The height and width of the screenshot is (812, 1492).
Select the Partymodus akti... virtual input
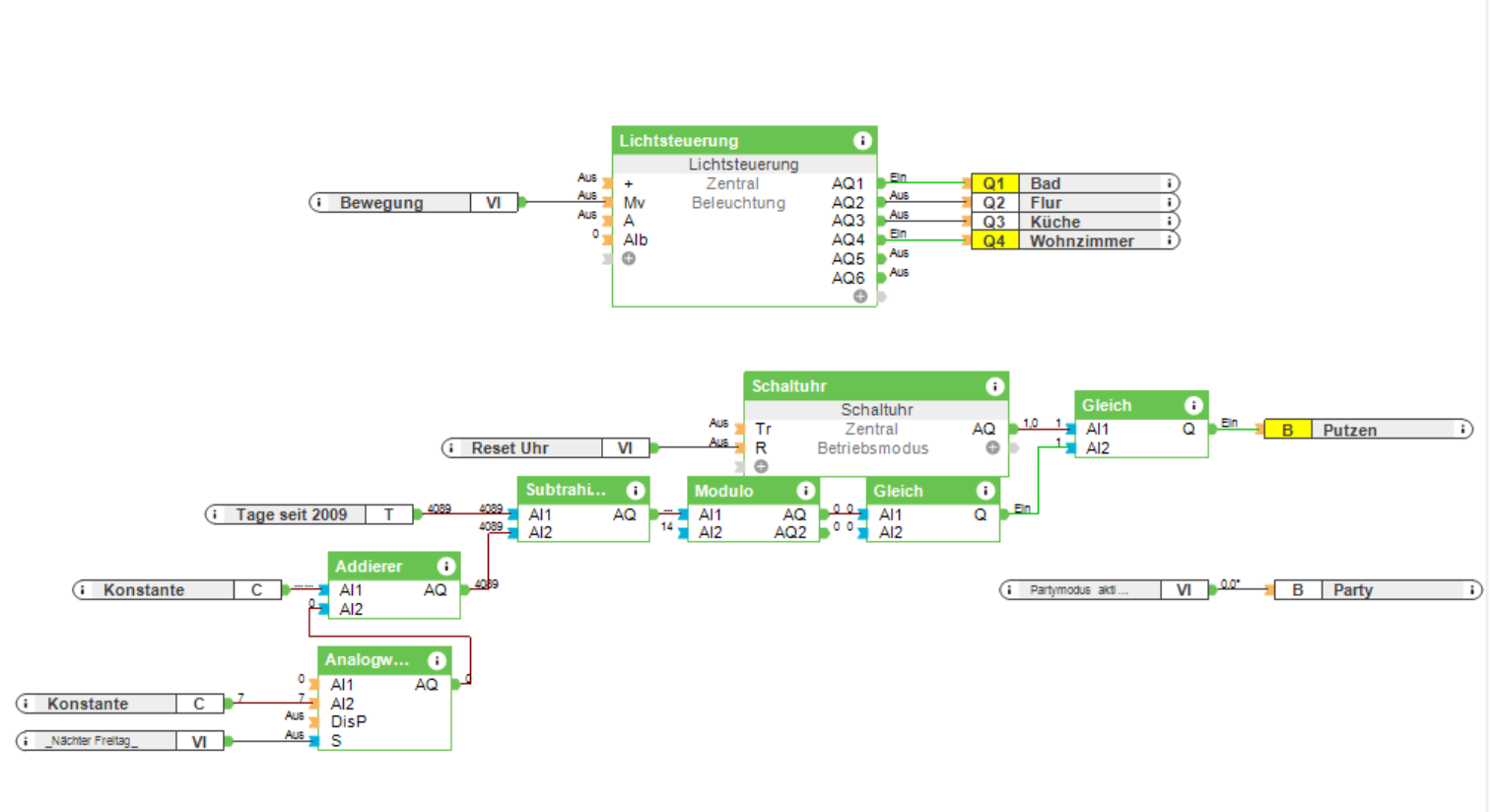click(1105, 590)
